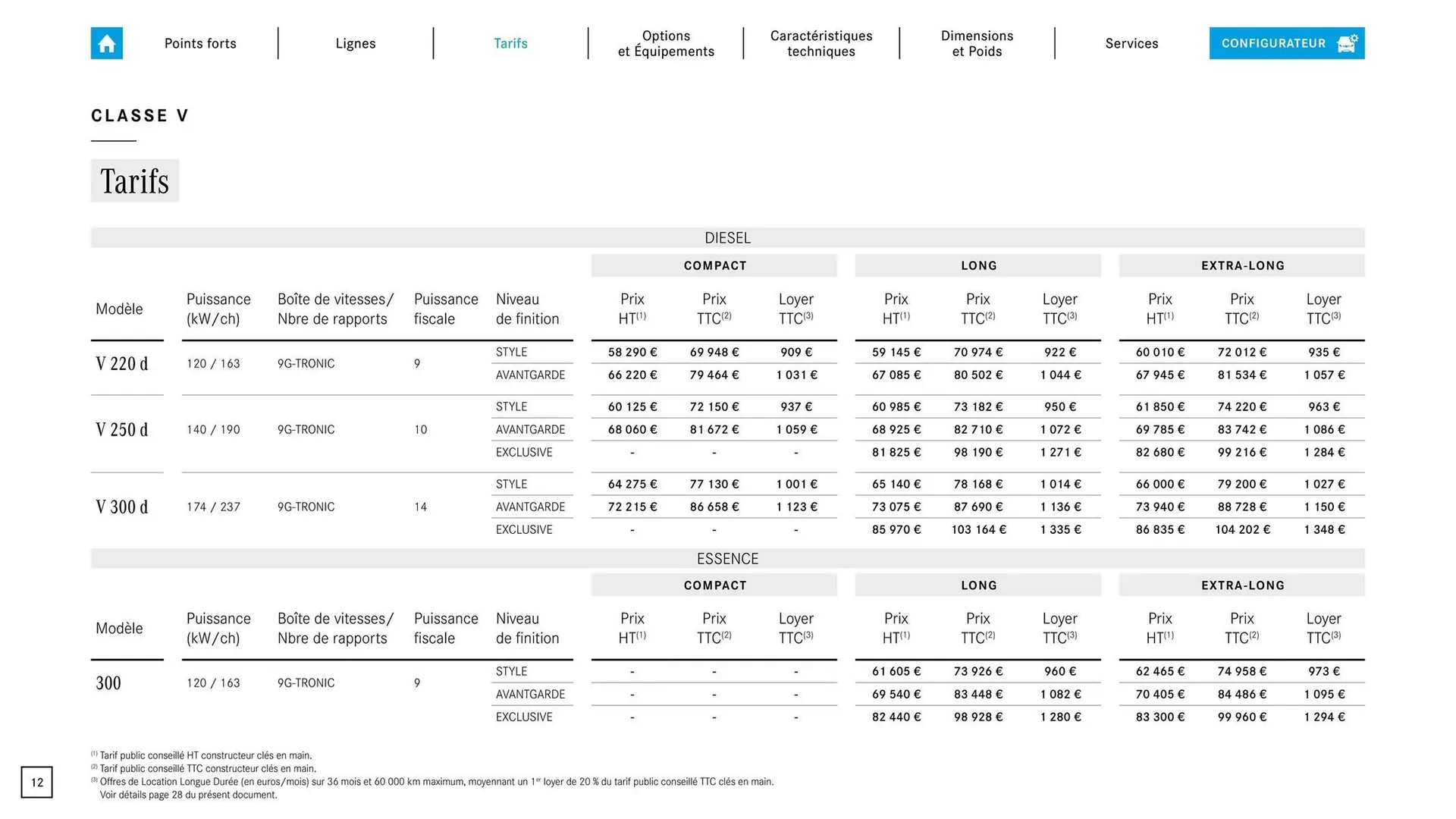Select the Tarifs tab

(x=510, y=43)
